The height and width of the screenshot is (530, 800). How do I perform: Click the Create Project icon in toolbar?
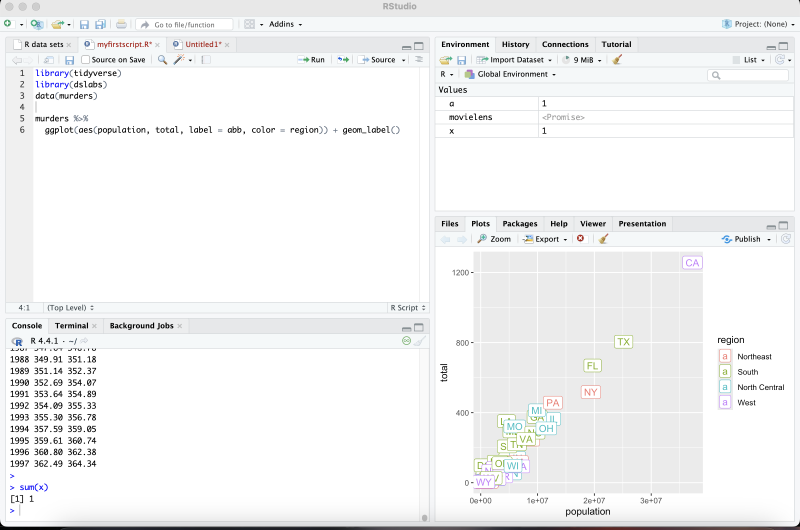click(x=37, y=24)
